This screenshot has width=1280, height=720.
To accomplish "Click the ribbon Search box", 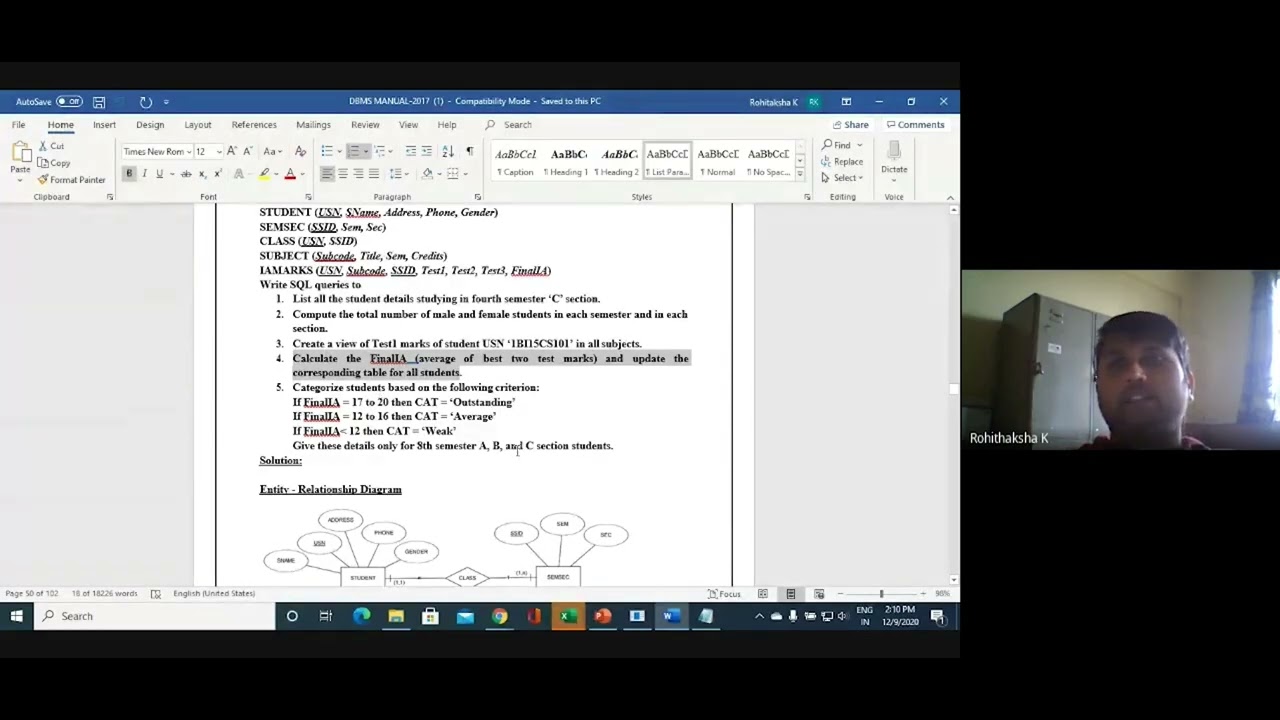I will (x=517, y=125).
